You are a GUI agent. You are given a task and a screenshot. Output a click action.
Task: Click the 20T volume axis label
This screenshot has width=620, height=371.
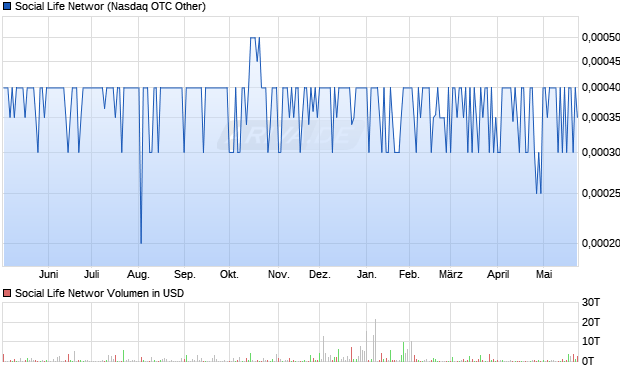pos(591,322)
